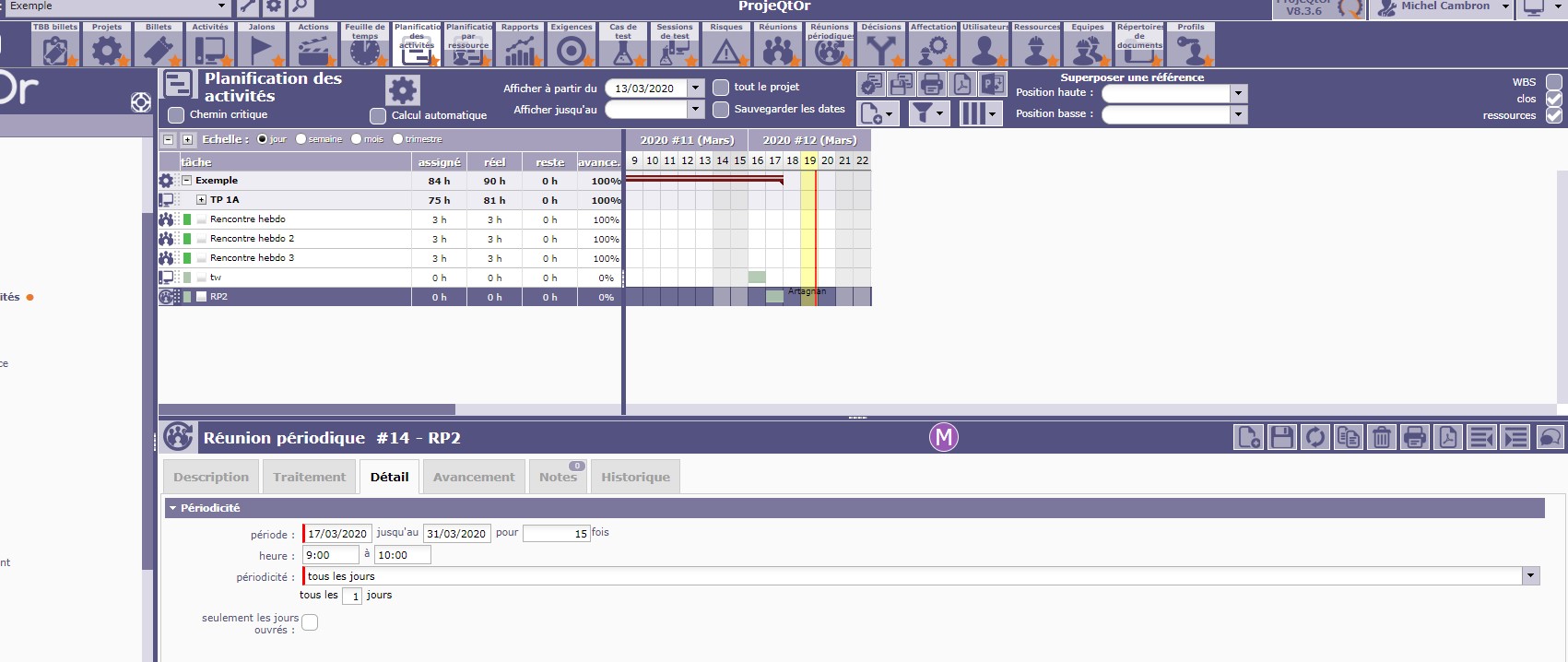This screenshot has width=1568, height=662.
Task: Print the meeting details via printer icon
Action: coord(1414,437)
